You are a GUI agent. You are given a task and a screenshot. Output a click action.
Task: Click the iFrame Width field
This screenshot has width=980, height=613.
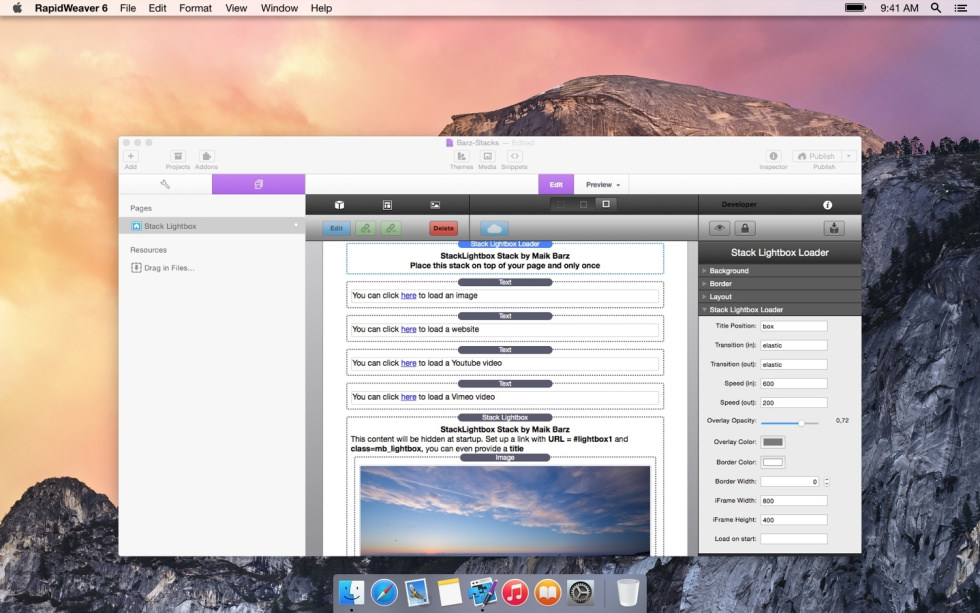(794, 501)
